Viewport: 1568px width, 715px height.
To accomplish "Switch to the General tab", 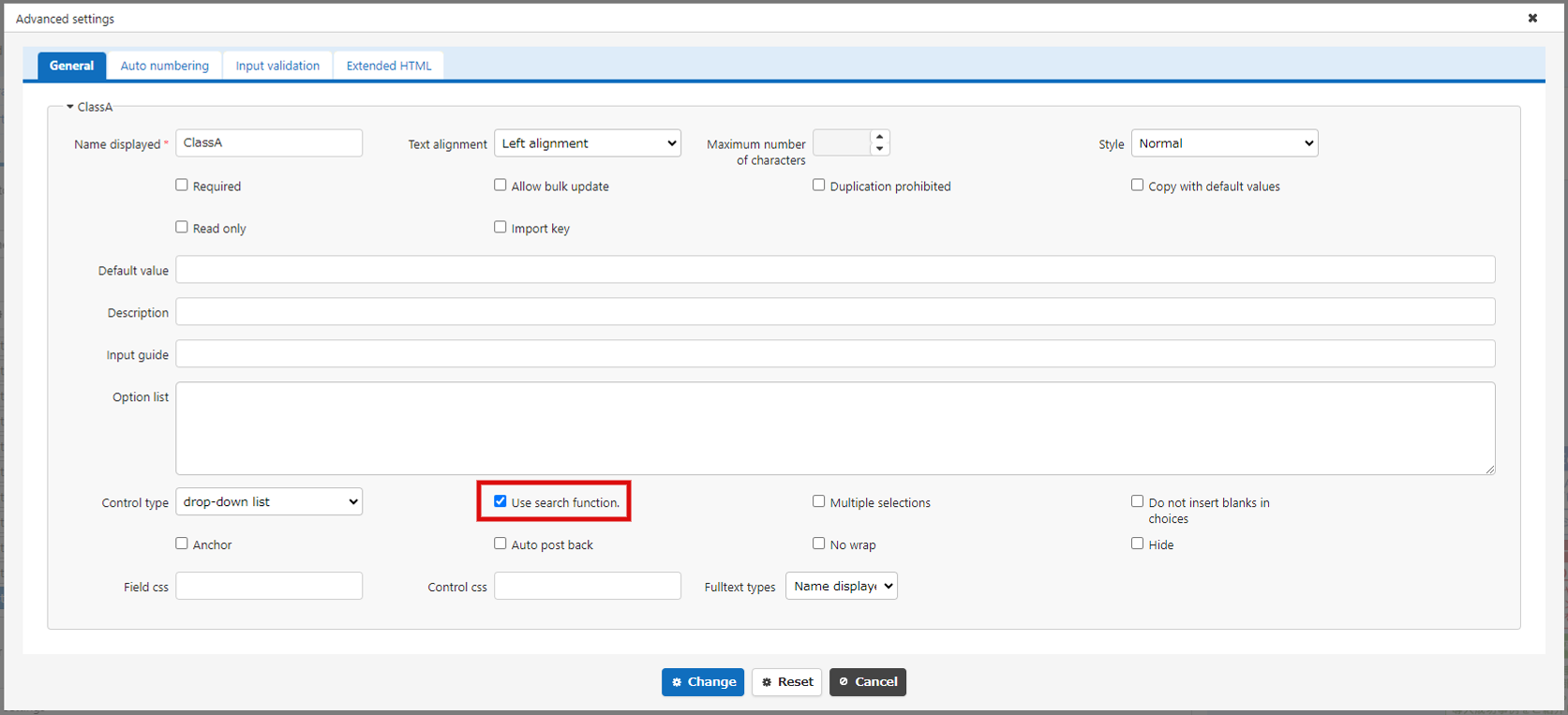I will pos(71,66).
